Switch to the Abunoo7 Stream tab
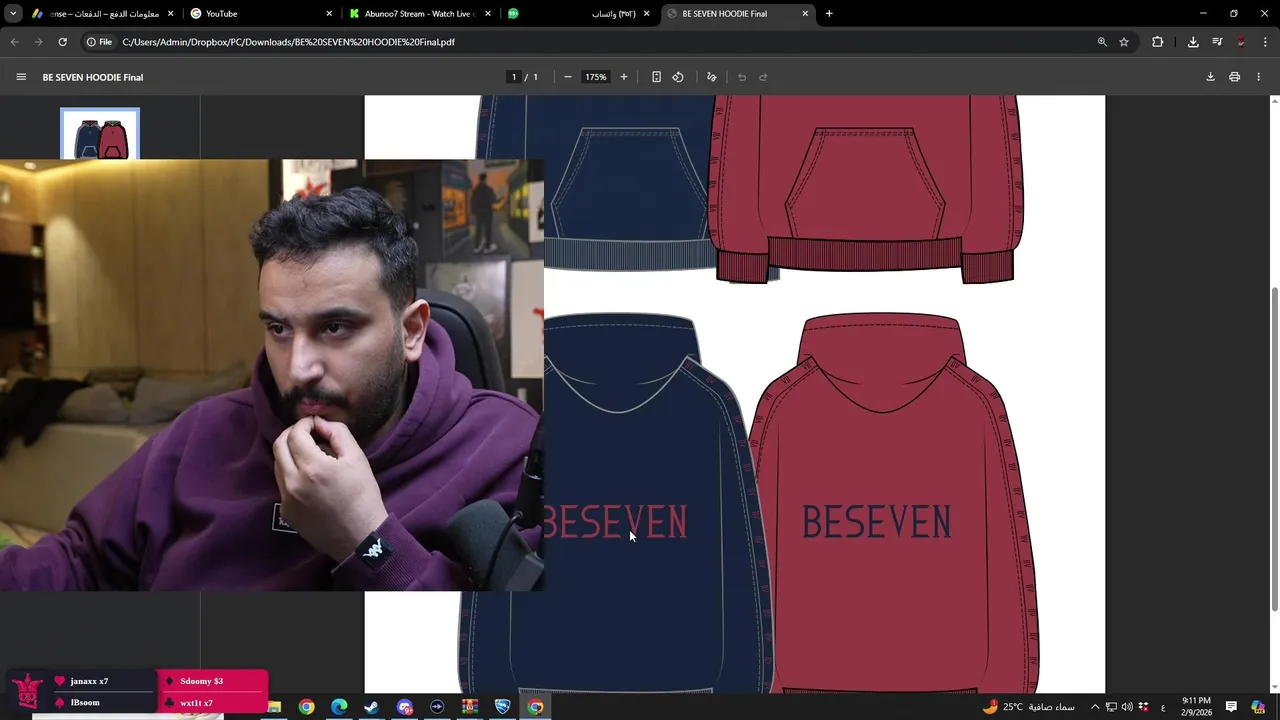The width and height of the screenshot is (1280, 720). 420,14
